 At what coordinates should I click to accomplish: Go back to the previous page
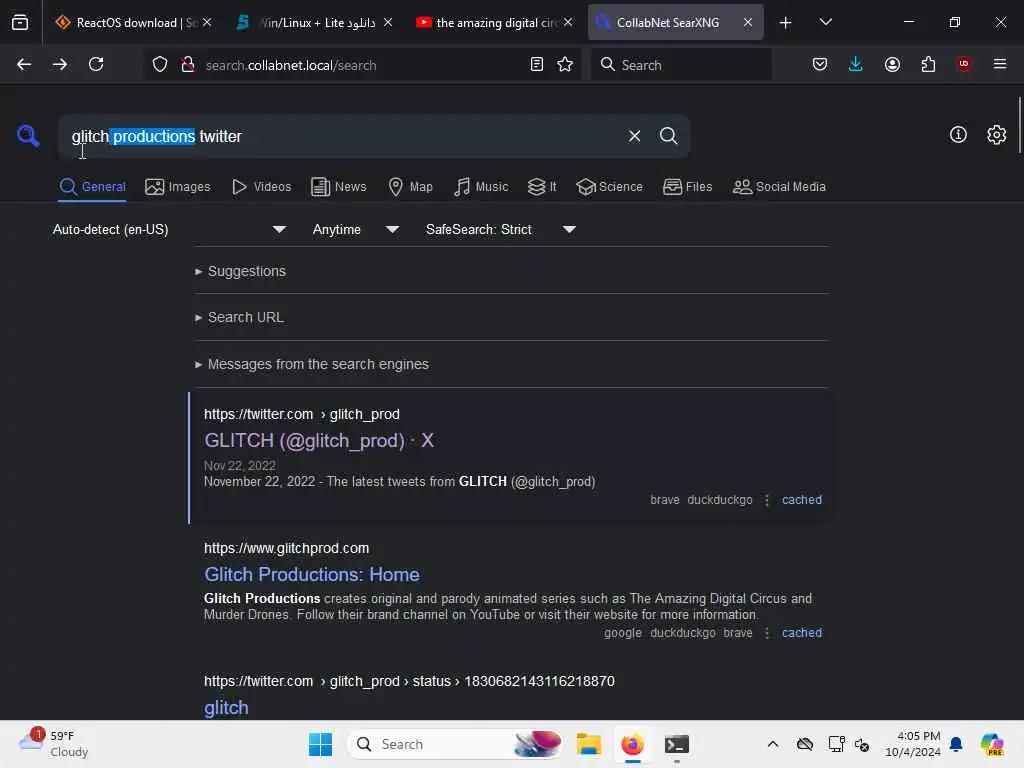[x=24, y=64]
